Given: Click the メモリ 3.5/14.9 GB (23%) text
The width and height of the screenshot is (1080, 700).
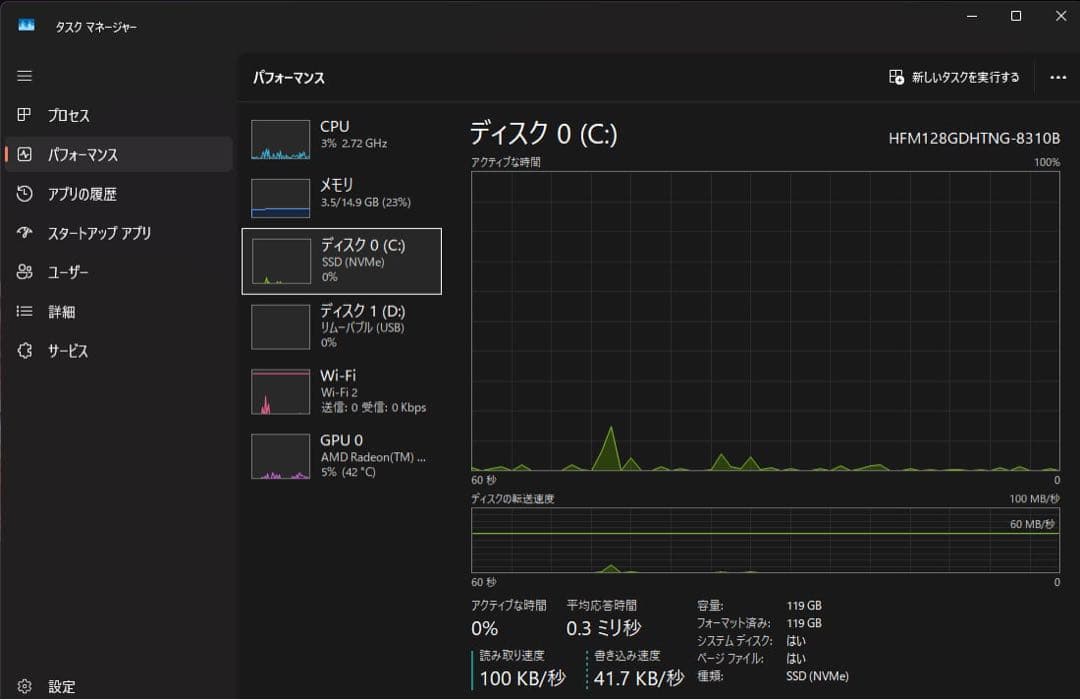Looking at the screenshot, I should [x=366, y=203].
